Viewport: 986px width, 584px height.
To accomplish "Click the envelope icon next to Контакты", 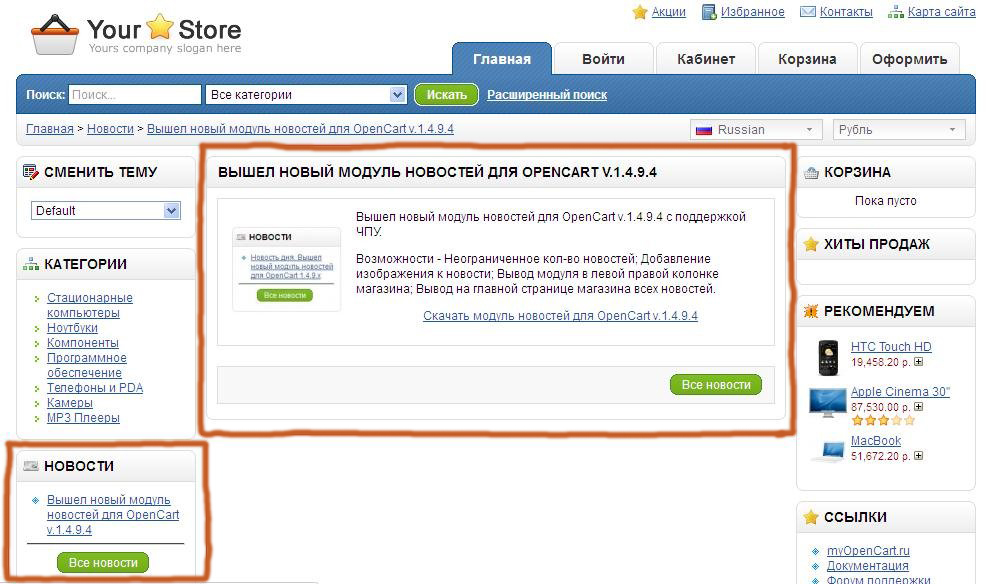I will 807,12.
